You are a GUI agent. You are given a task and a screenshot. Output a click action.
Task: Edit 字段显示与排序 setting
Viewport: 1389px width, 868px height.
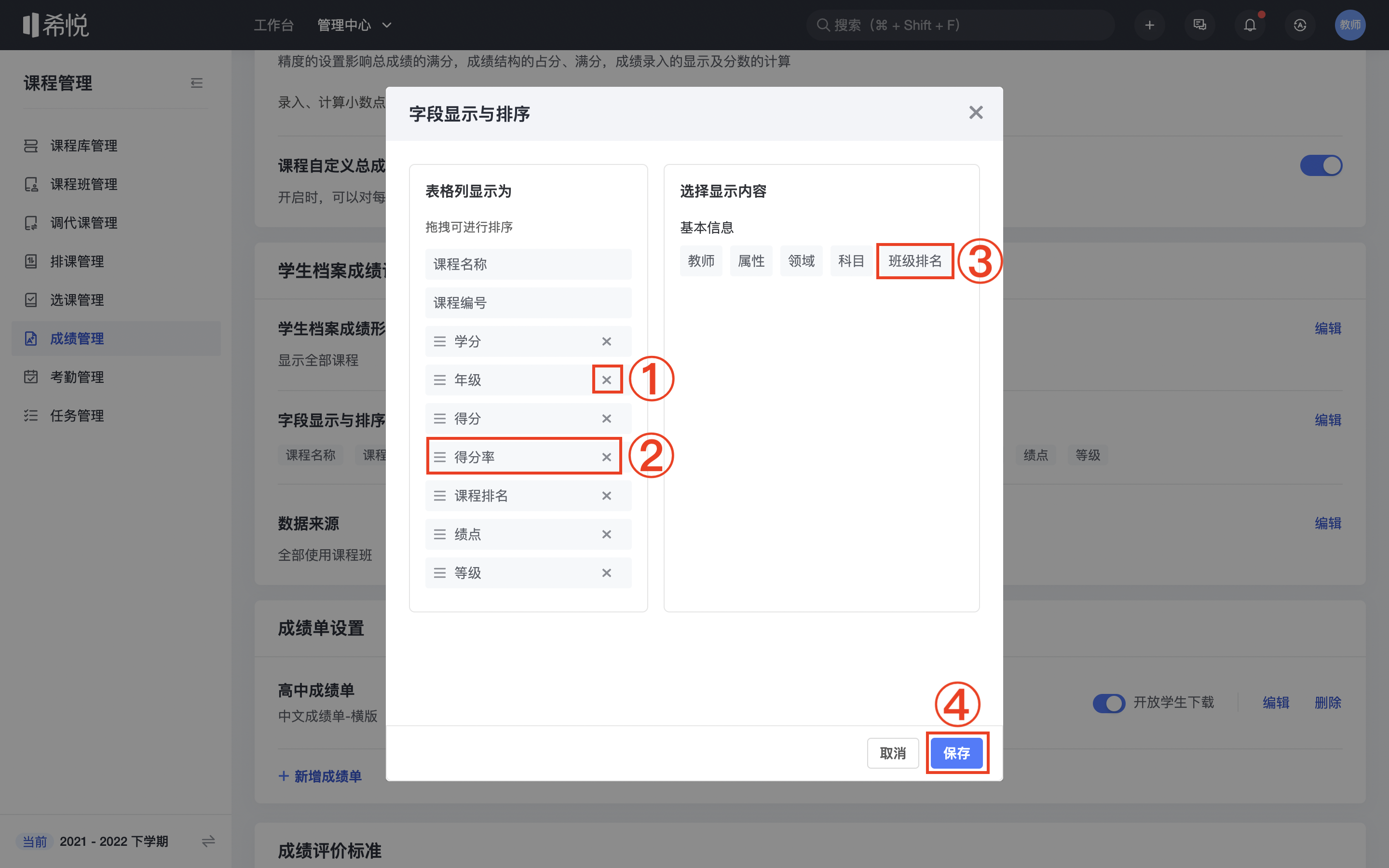1328,420
